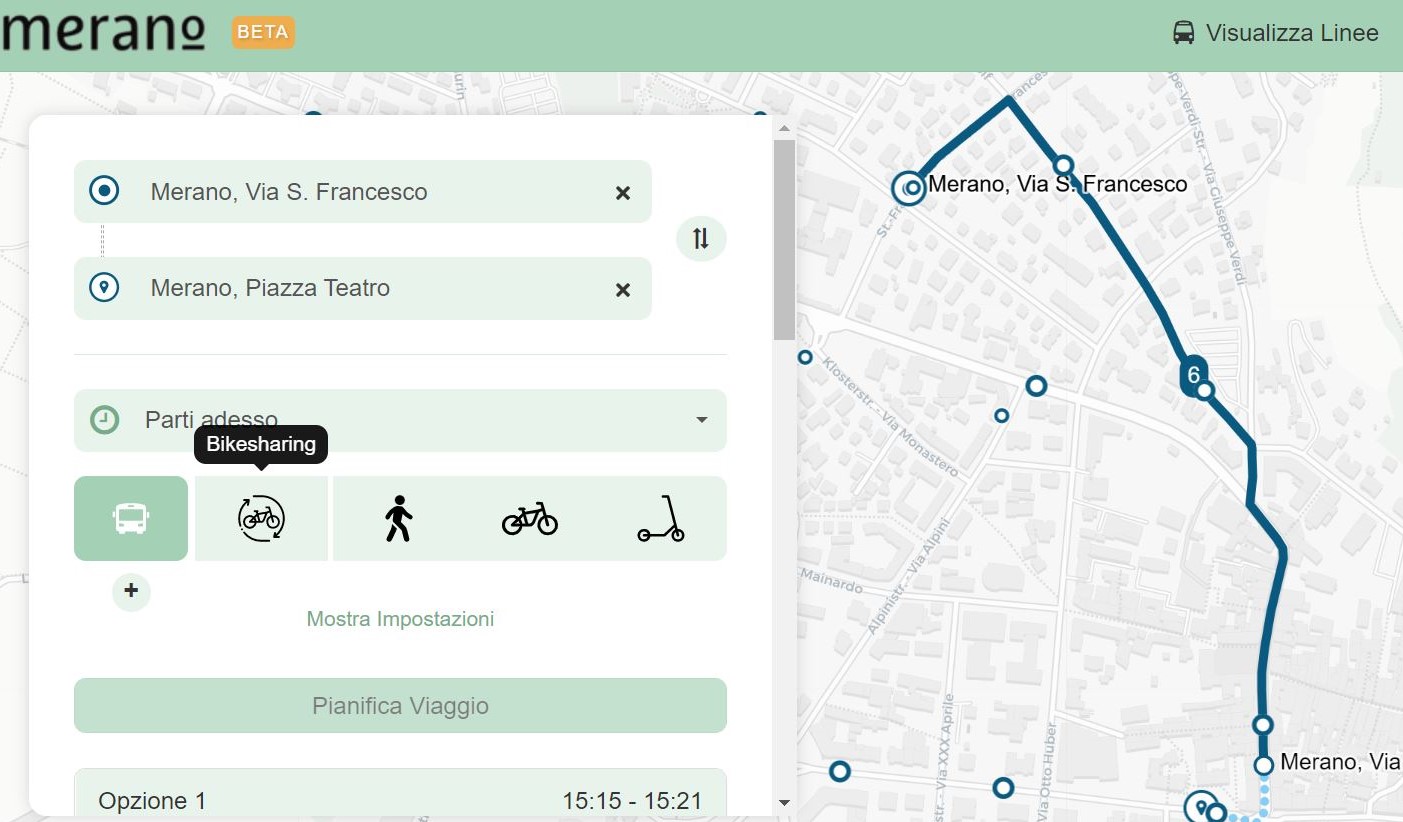Image resolution: width=1403 pixels, height=822 pixels.
Task: Click the destination pin icon in form
Action: point(104,288)
